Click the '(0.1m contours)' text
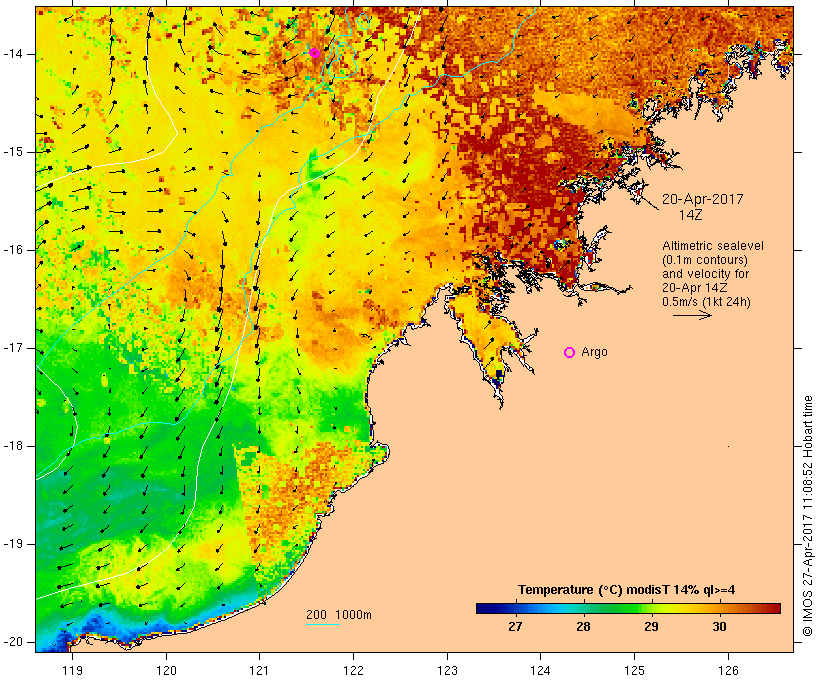The image size is (820, 680). pos(705,260)
